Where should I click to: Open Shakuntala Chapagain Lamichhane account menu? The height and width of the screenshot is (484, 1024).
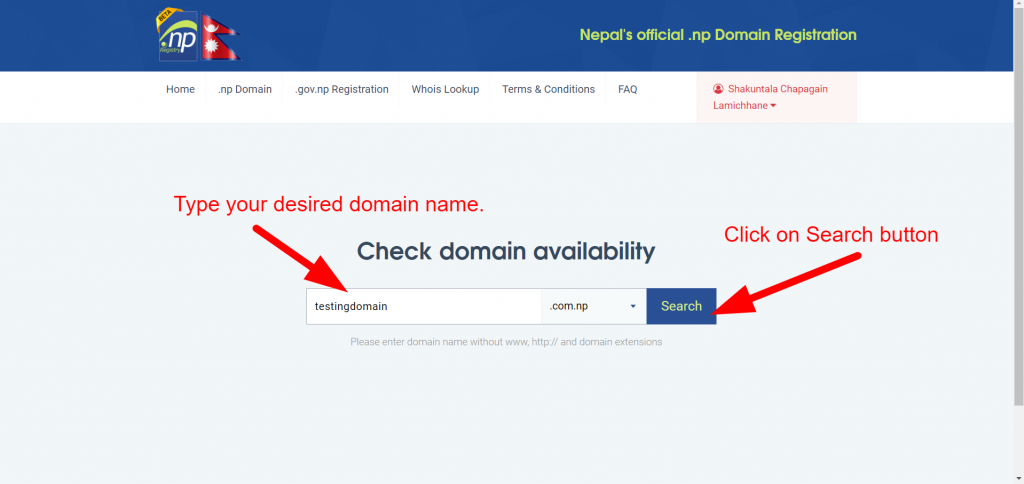[776, 97]
